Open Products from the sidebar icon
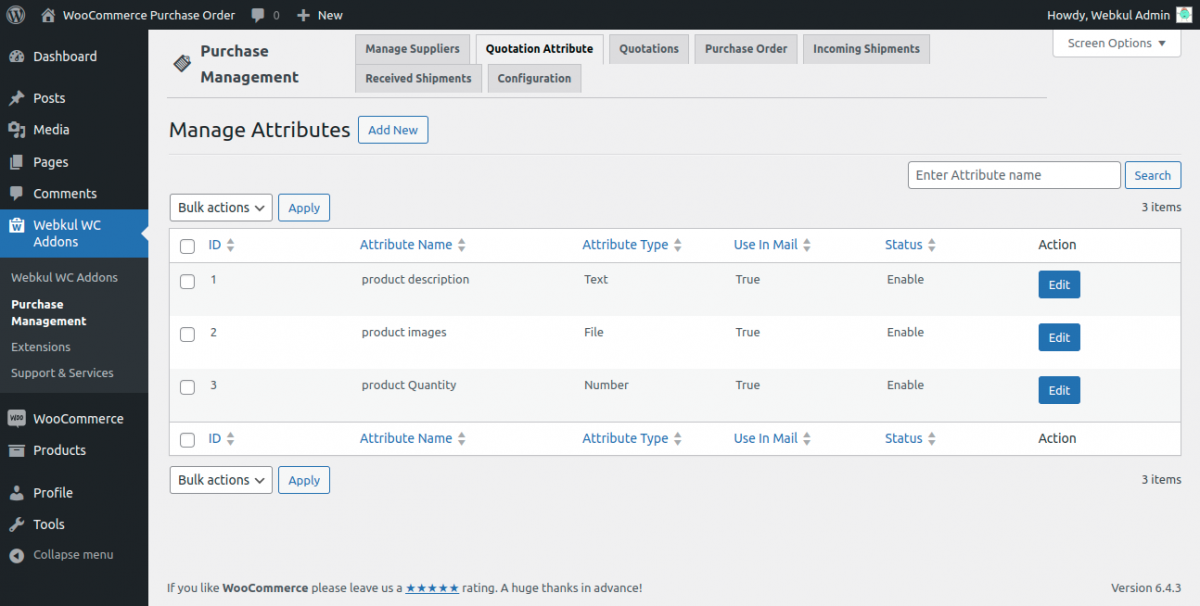This screenshot has width=1200, height=606. point(22,450)
